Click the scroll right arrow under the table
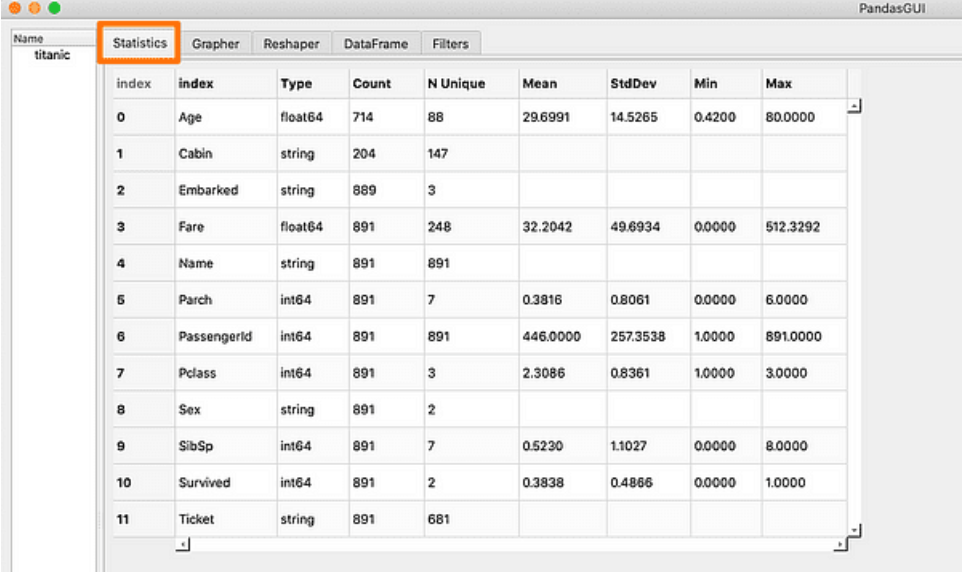Image resolution: width=965 pixels, height=577 pixels. (x=840, y=544)
